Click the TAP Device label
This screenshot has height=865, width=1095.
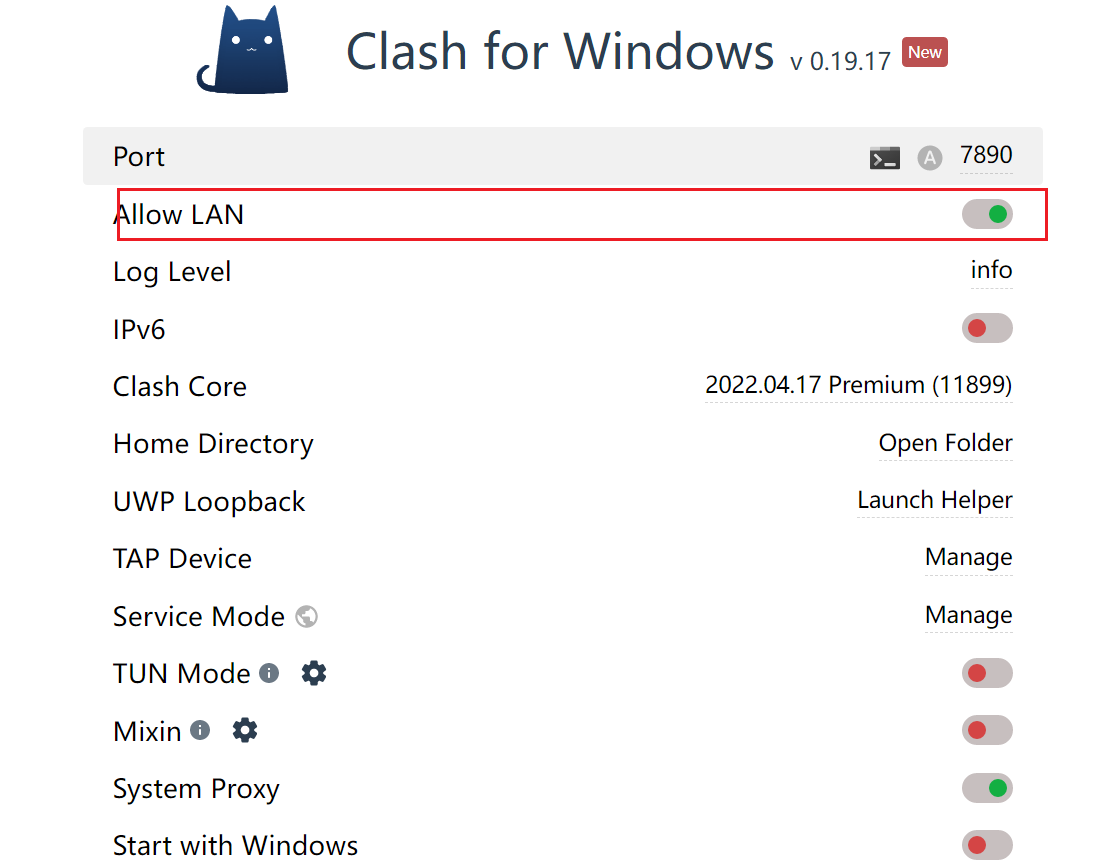(182, 559)
